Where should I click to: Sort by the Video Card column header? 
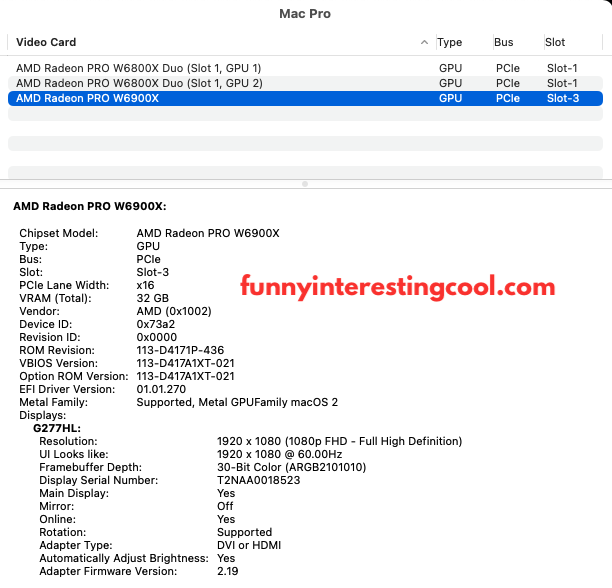click(x=46, y=42)
